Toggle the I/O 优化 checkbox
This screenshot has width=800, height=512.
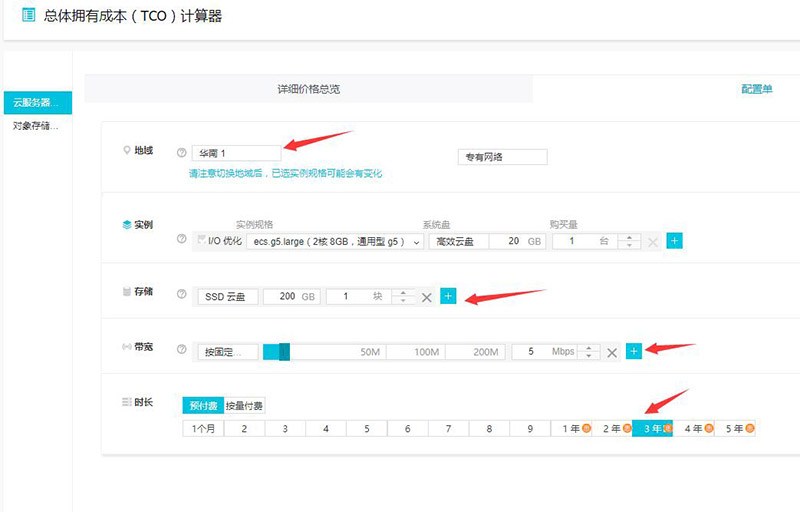click(x=201, y=240)
